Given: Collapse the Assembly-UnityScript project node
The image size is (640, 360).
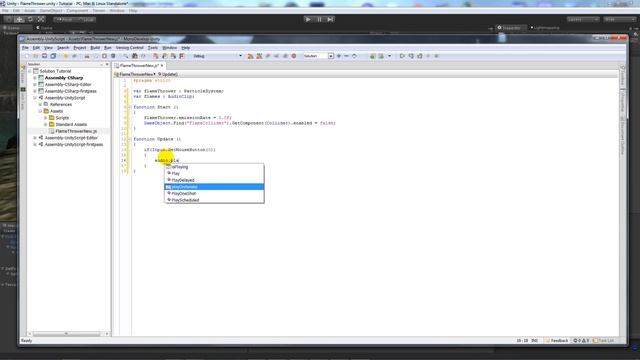Looking at the screenshot, I should click(x=35, y=98).
